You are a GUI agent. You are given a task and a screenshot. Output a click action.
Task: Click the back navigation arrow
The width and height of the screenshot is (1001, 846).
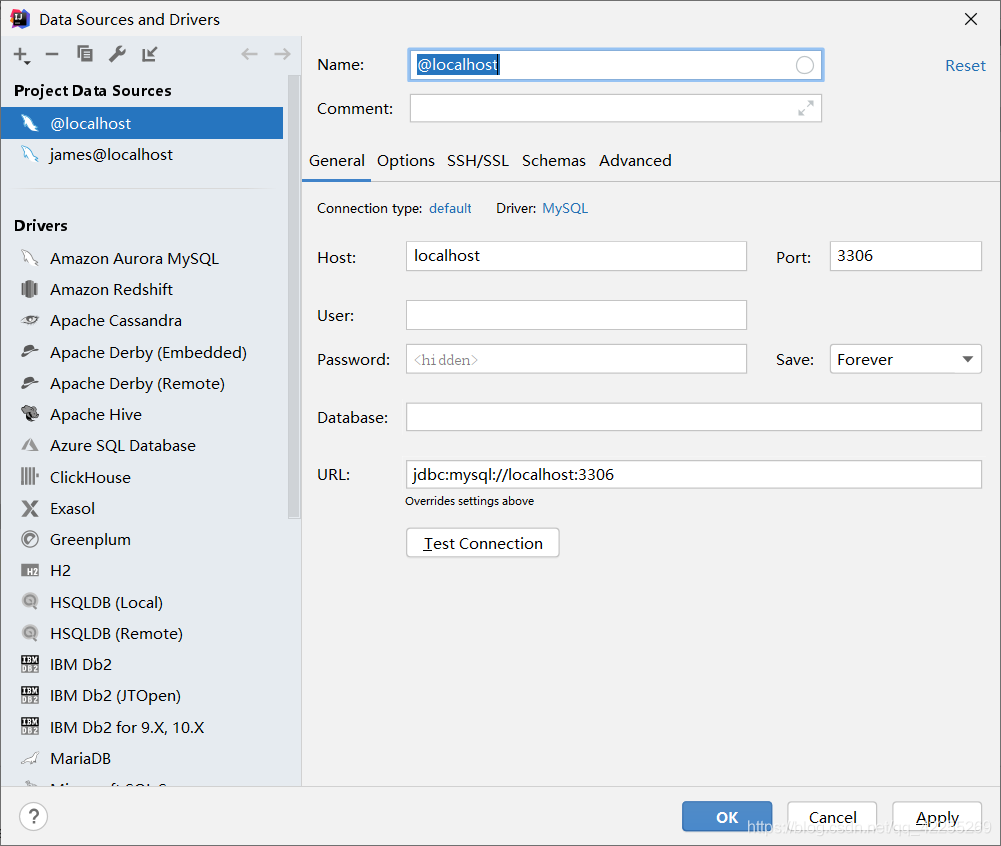click(249, 54)
